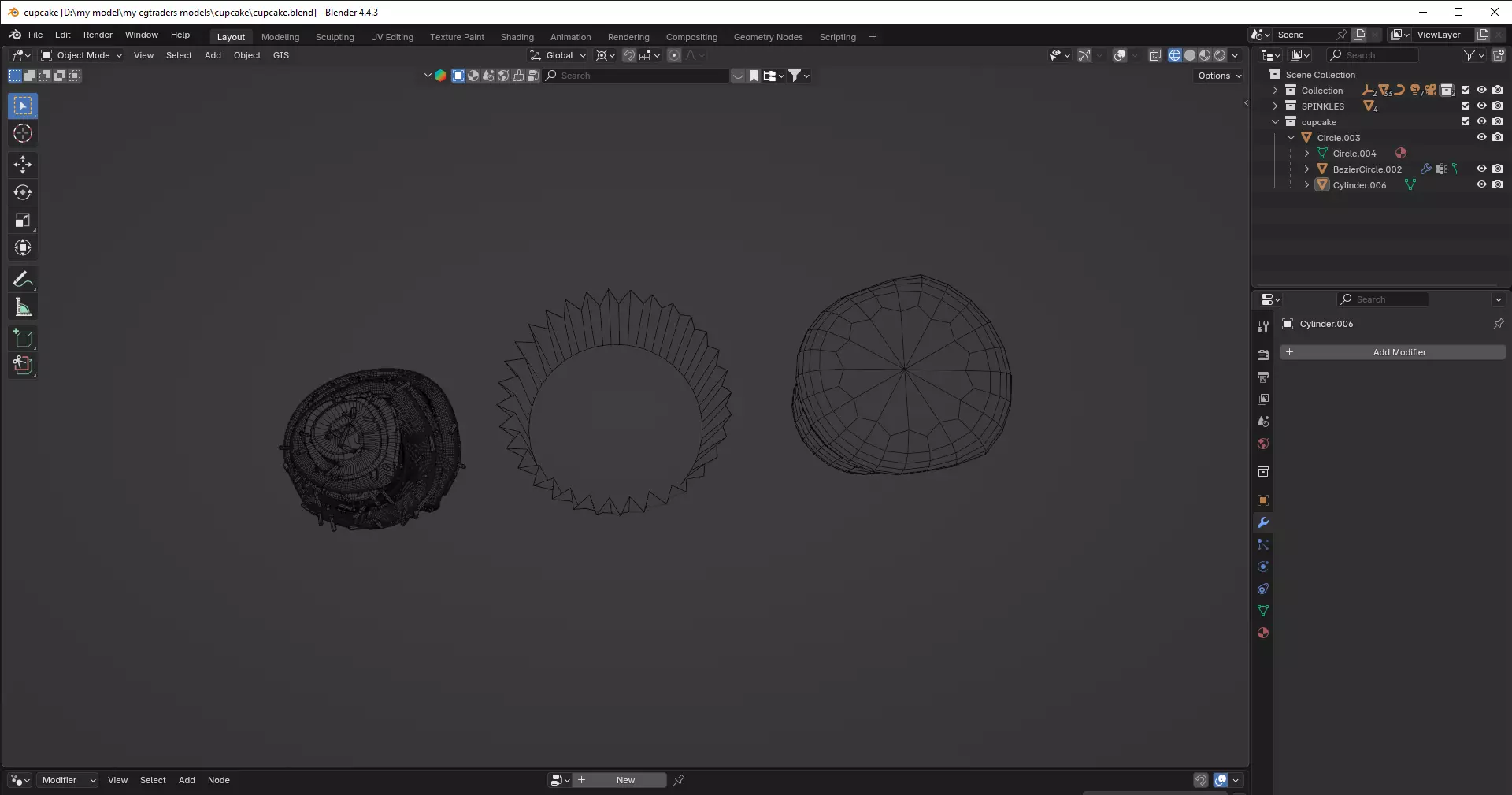The width and height of the screenshot is (1512, 795).
Task: Select the Scale tool
Action: click(23, 220)
